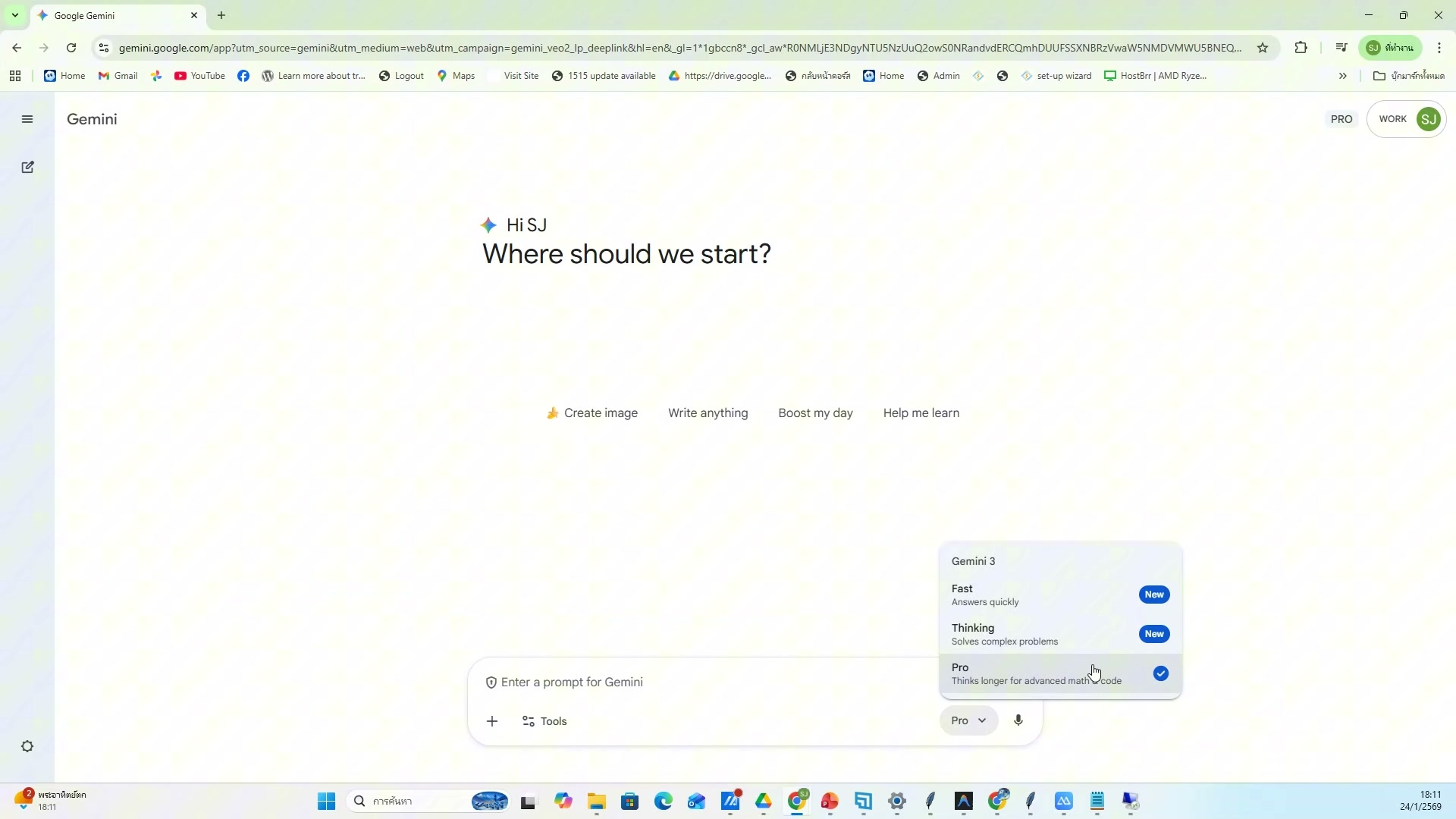This screenshot has width=1456, height=819.
Task: Open Chrome tab search dropdown arrow
Action: point(14,15)
